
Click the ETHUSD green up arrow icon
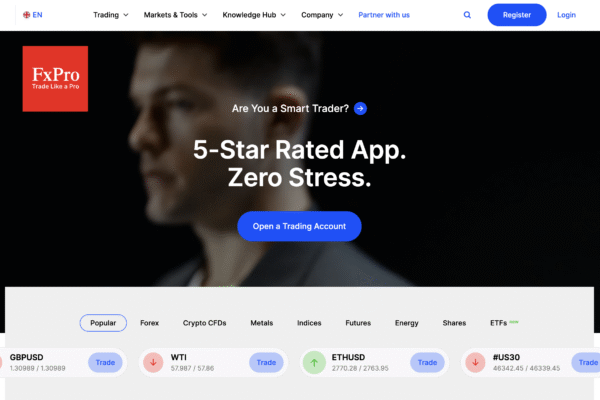[314, 362]
